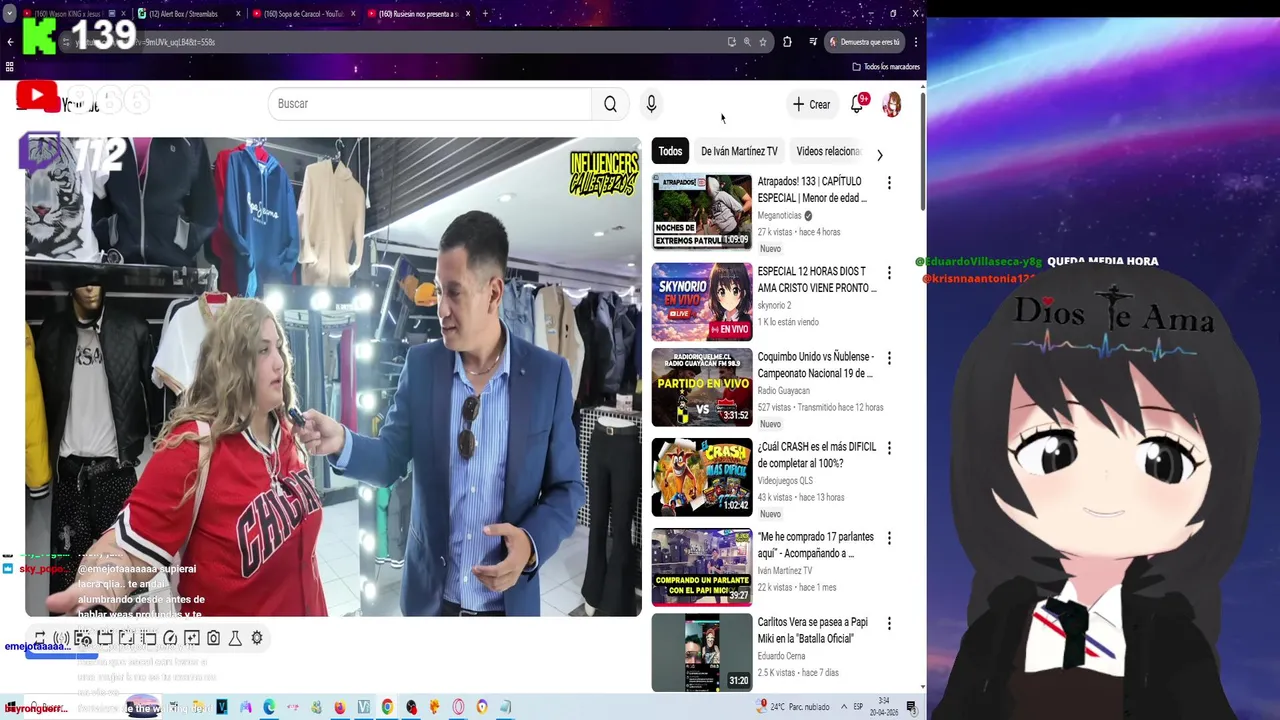Open the Chrome three-dot menu
This screenshot has height=720, width=1280.
916,42
